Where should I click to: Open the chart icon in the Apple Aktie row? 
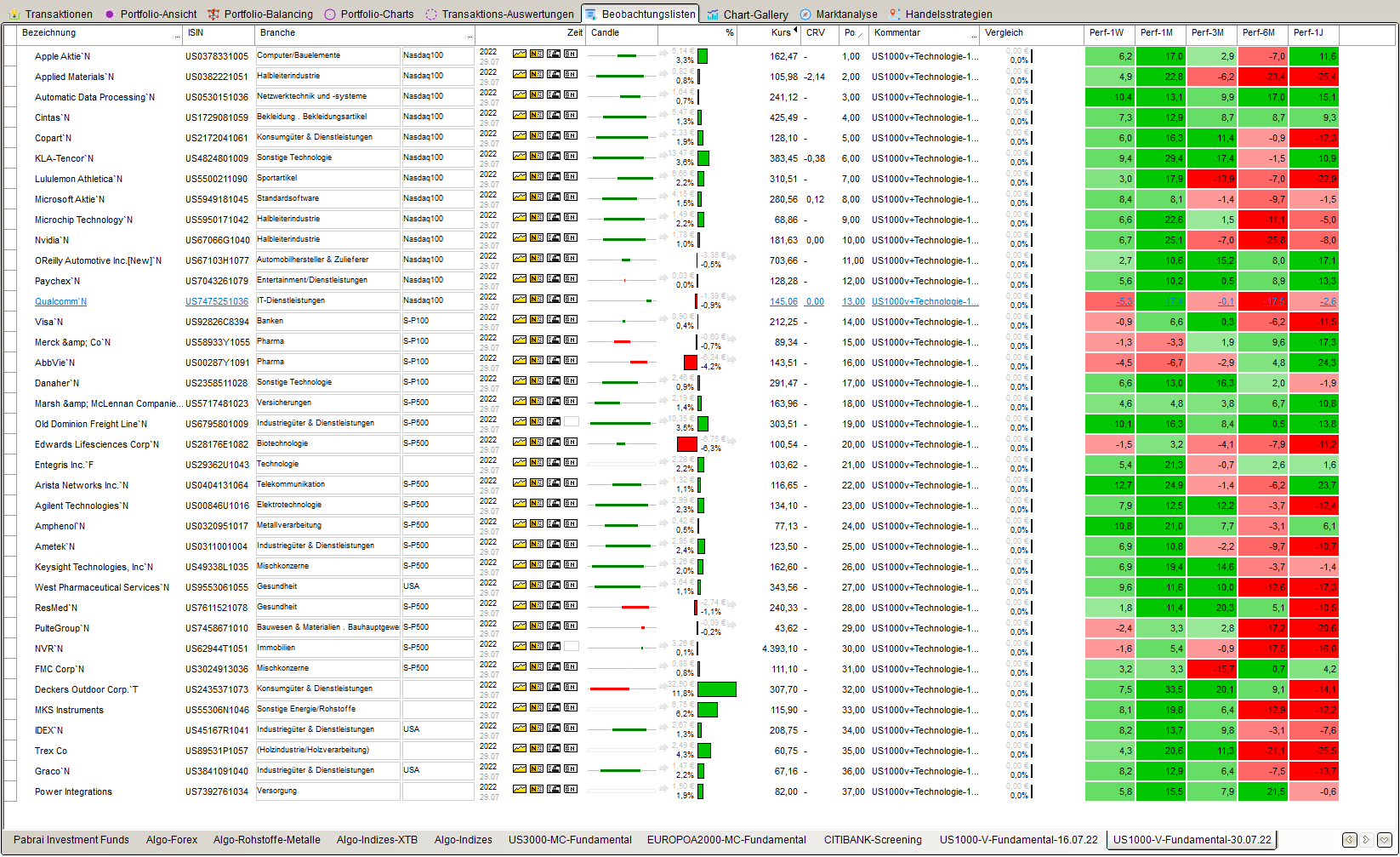[x=520, y=54]
